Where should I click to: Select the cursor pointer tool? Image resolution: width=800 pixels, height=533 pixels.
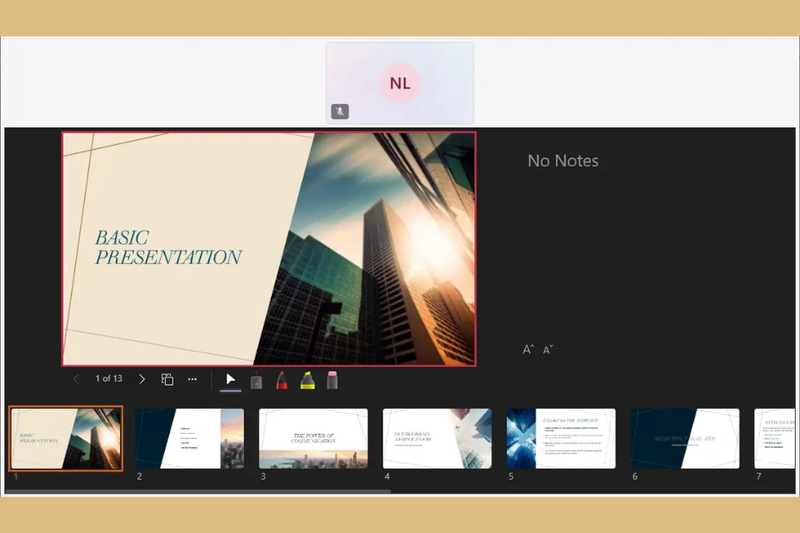click(231, 379)
